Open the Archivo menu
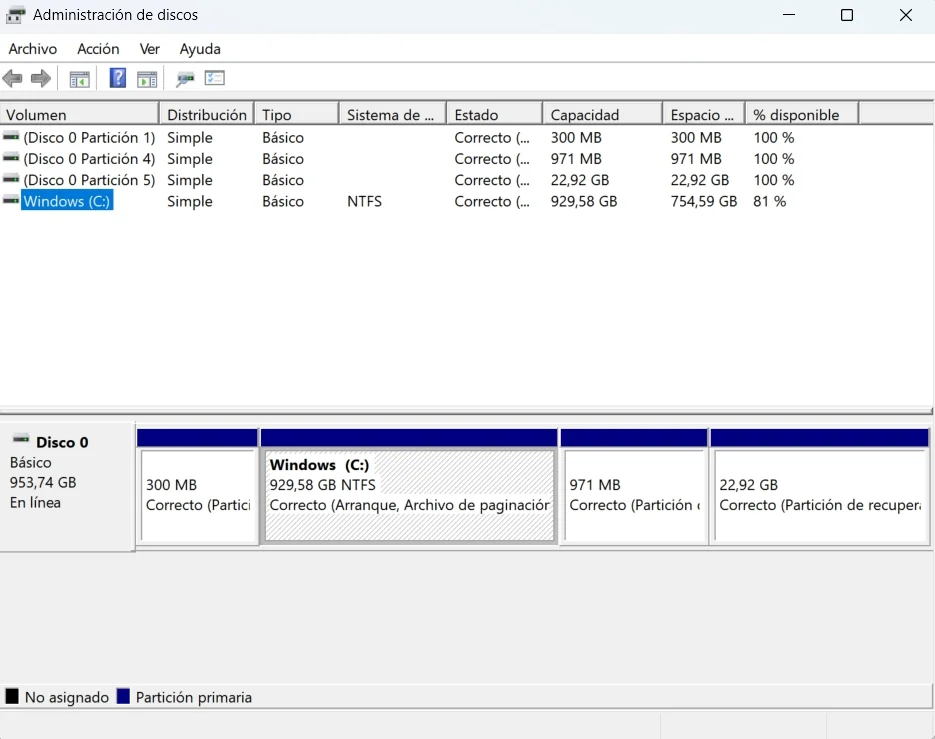The image size is (935, 739). (x=33, y=49)
